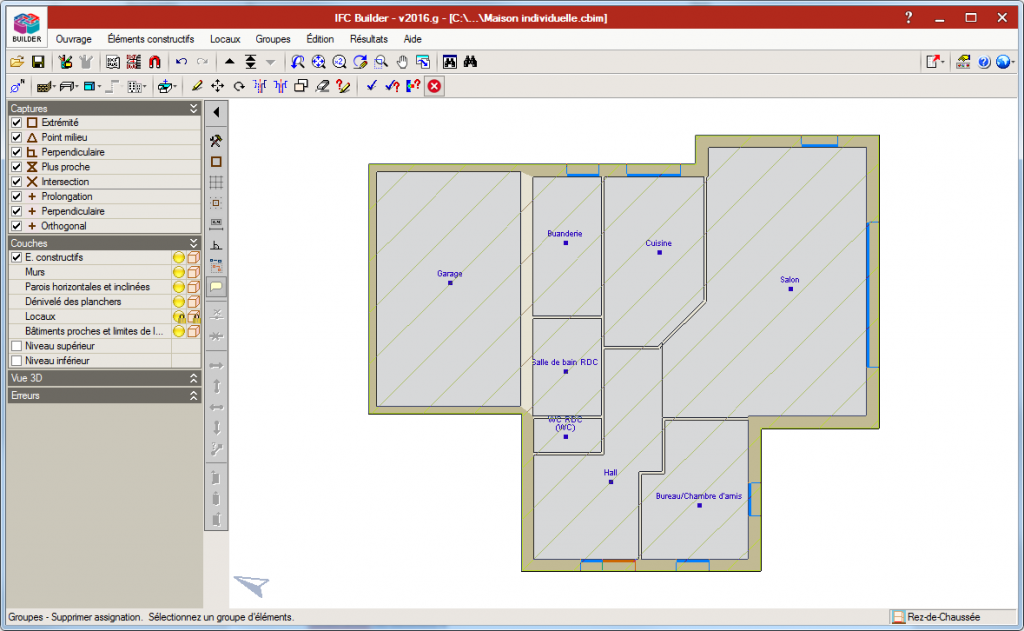Screen dimensions: 1024x631
Task: Click the yellow light bulb beside Murs
Action: (x=179, y=272)
